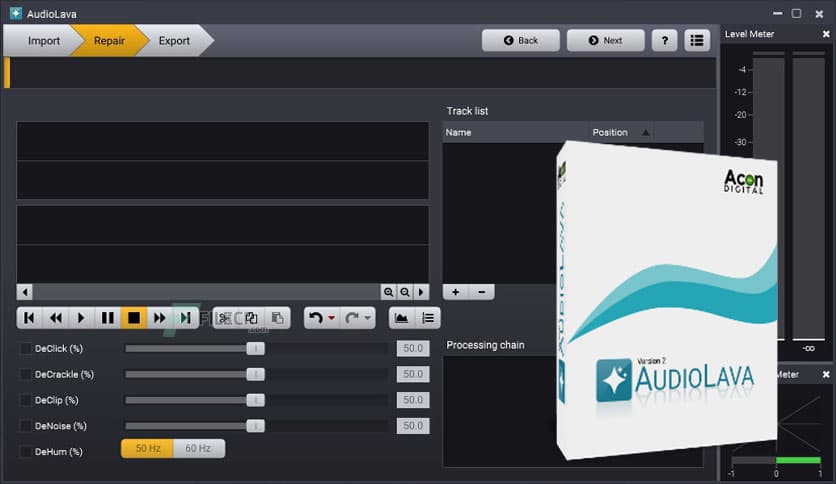836x484 pixels.
Task: Remove a track with the minus button
Action: pos(481,292)
